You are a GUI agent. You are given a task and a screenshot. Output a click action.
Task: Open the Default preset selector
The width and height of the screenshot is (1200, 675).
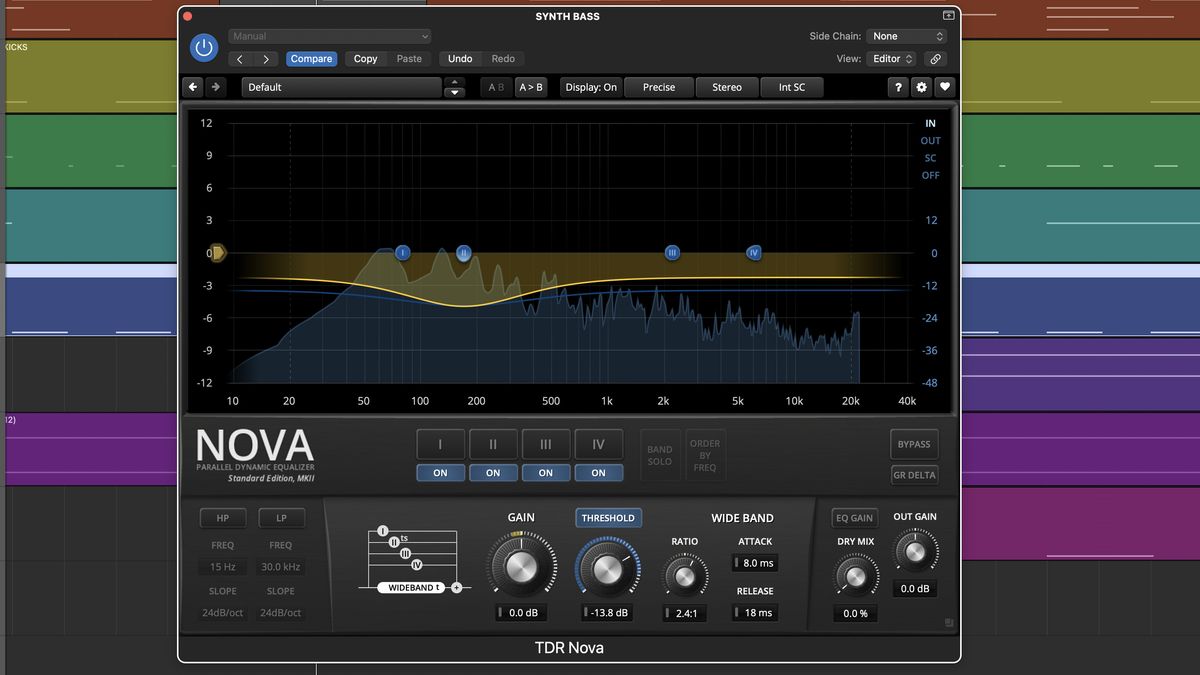tap(341, 87)
